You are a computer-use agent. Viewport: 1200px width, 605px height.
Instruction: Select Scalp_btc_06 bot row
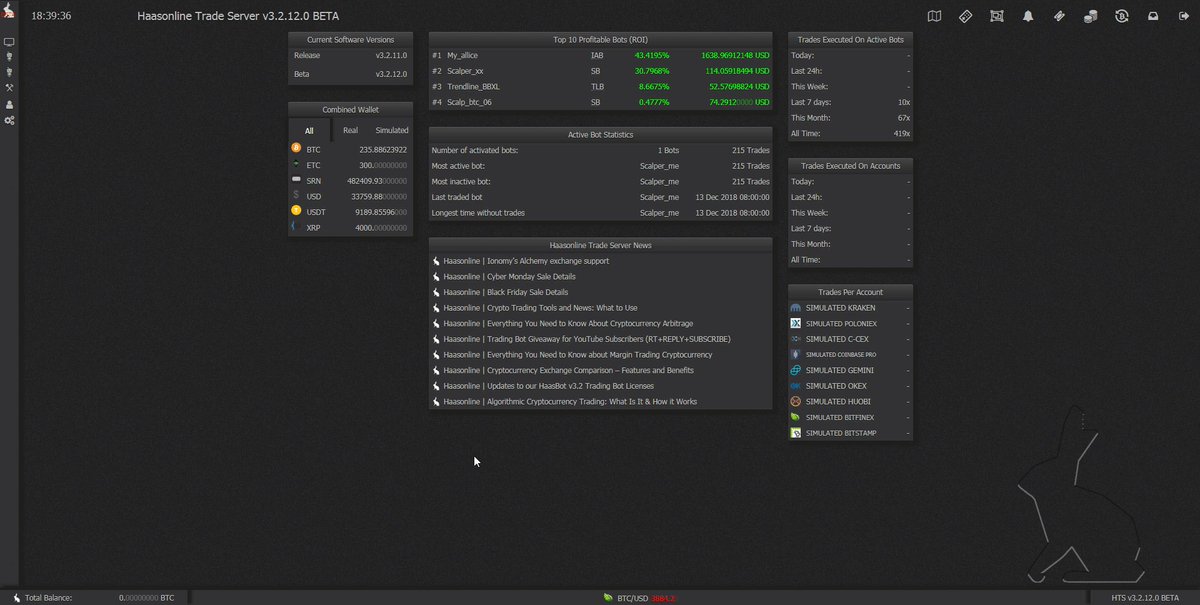[600, 102]
